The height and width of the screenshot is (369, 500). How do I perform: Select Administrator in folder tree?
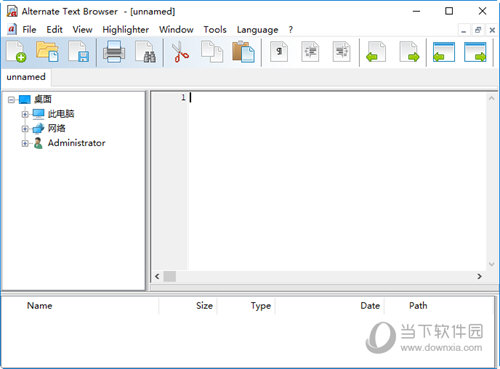point(76,143)
